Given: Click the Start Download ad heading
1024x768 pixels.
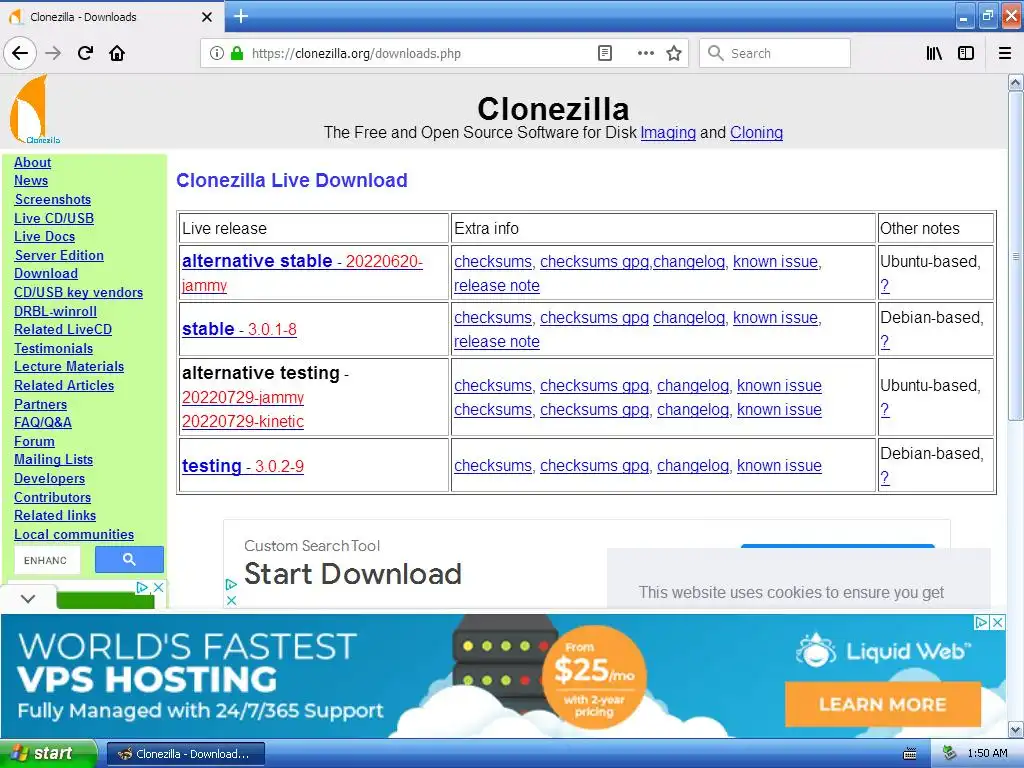Looking at the screenshot, I should (353, 574).
